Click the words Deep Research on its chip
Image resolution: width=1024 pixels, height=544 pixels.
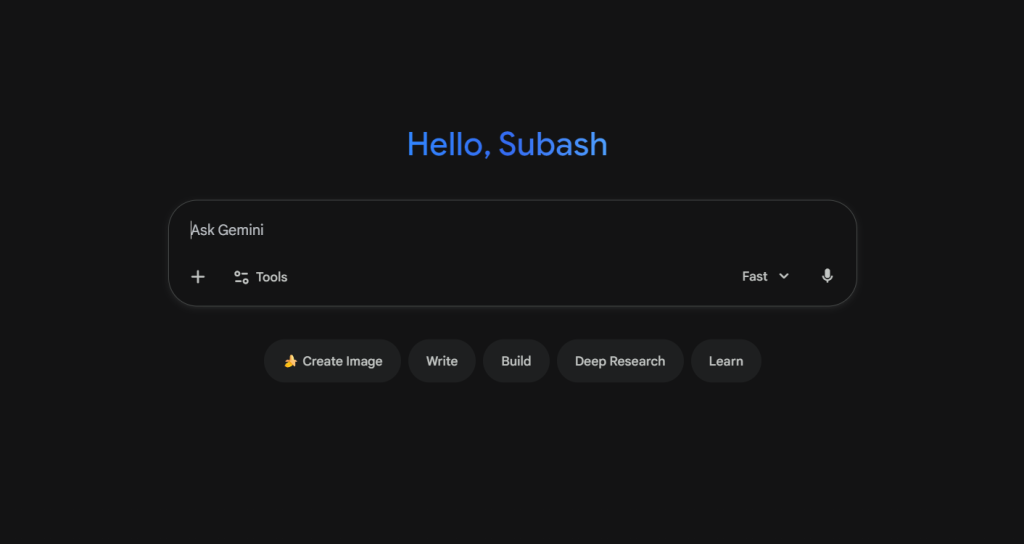(619, 361)
